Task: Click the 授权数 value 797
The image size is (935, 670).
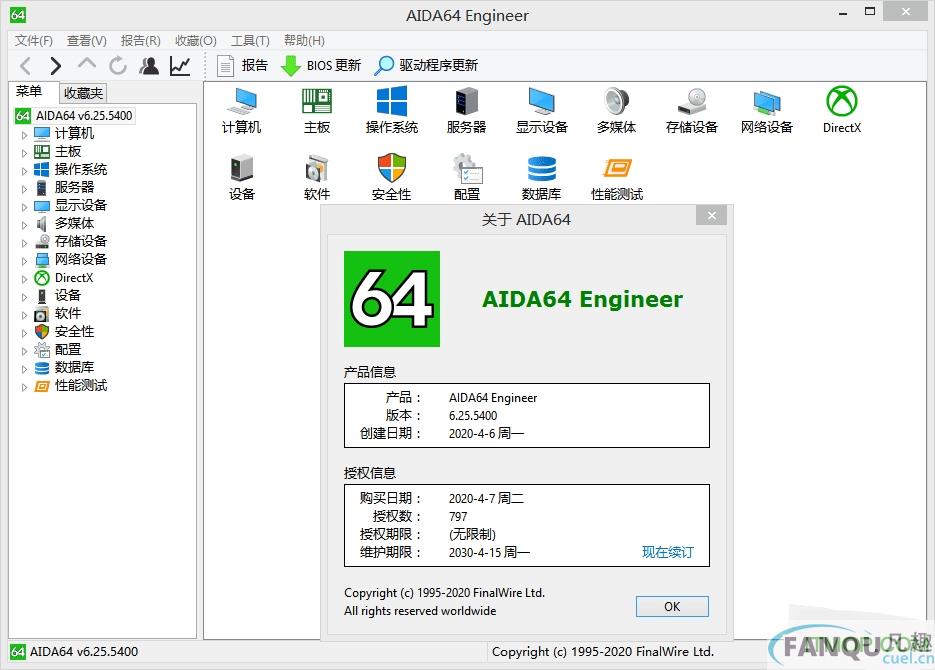Action: (x=458, y=516)
